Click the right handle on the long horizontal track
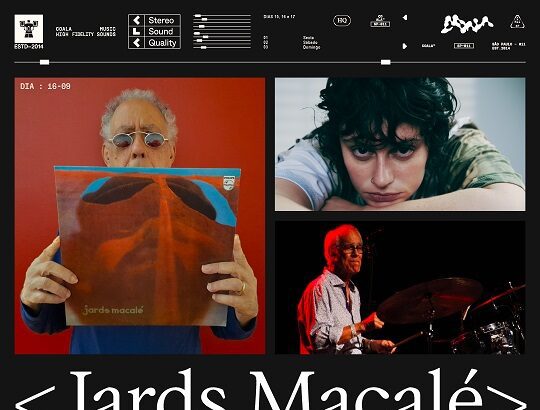 (x=386, y=62)
